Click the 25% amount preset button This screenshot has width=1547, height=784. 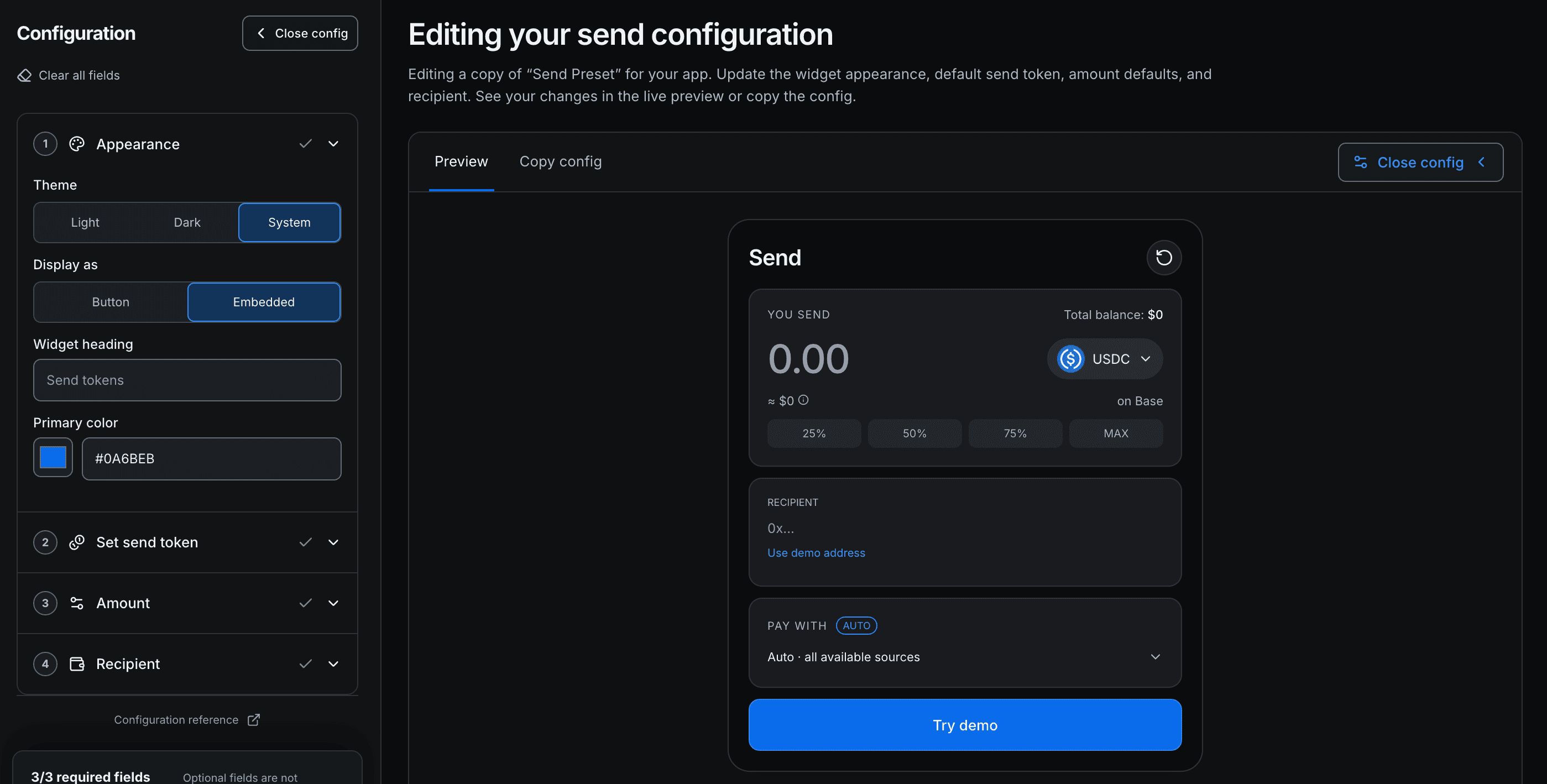814,433
